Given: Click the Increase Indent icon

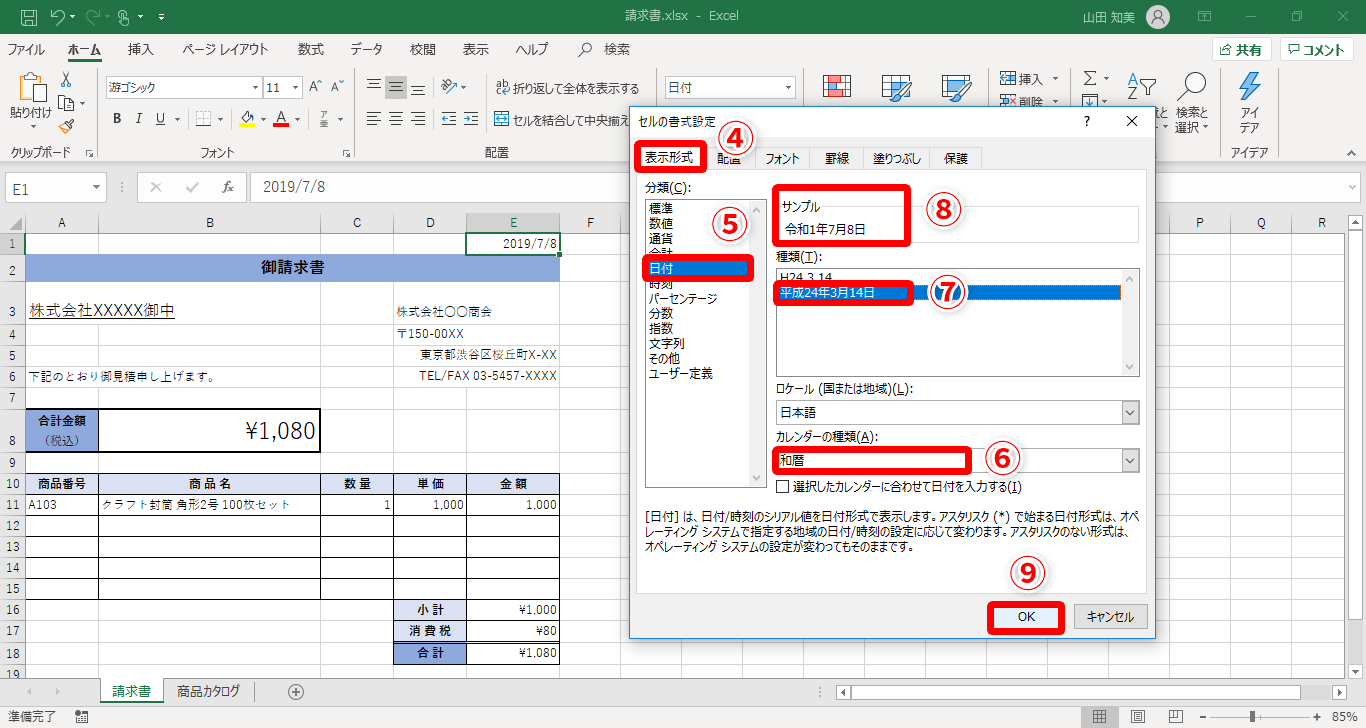Looking at the screenshot, I should (x=470, y=119).
